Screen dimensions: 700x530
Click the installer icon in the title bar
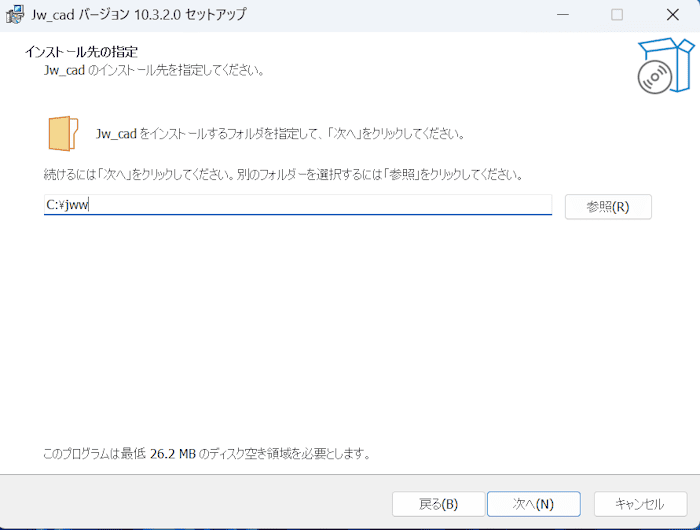[15, 15]
